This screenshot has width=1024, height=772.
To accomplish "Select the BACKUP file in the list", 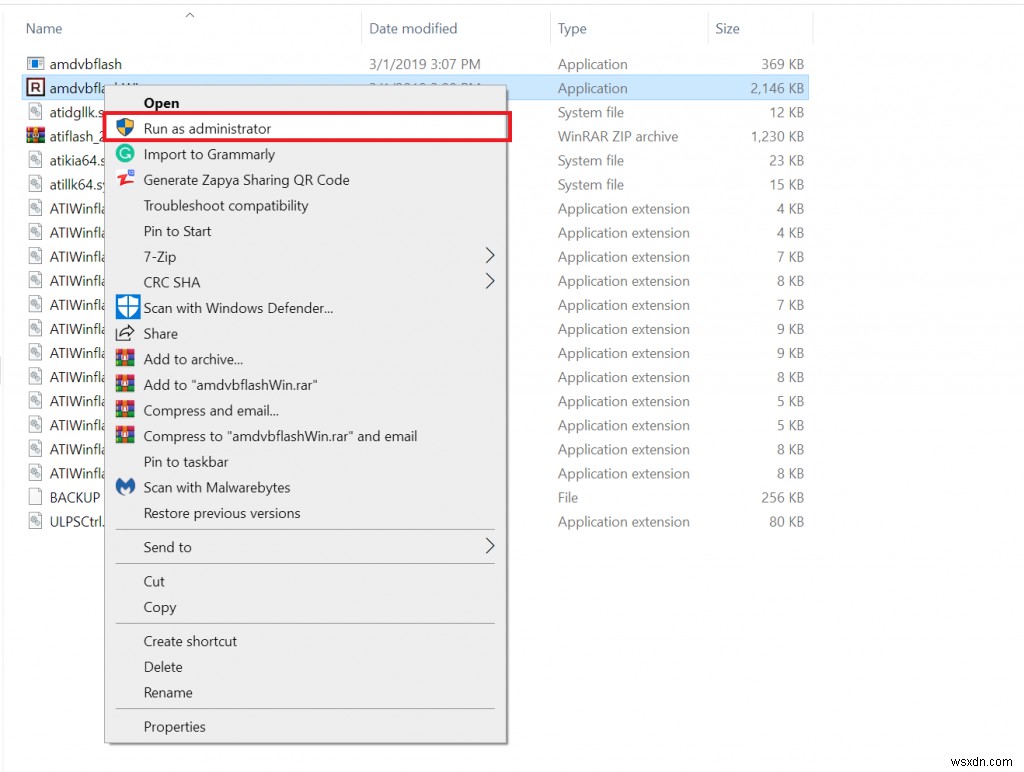I will click(70, 497).
